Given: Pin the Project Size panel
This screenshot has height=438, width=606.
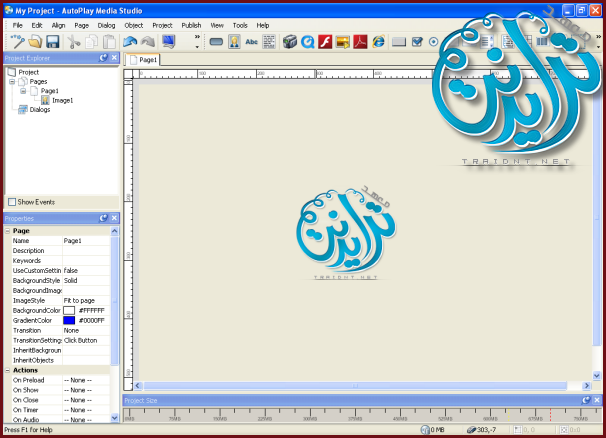Looking at the screenshot, I should 586,400.
